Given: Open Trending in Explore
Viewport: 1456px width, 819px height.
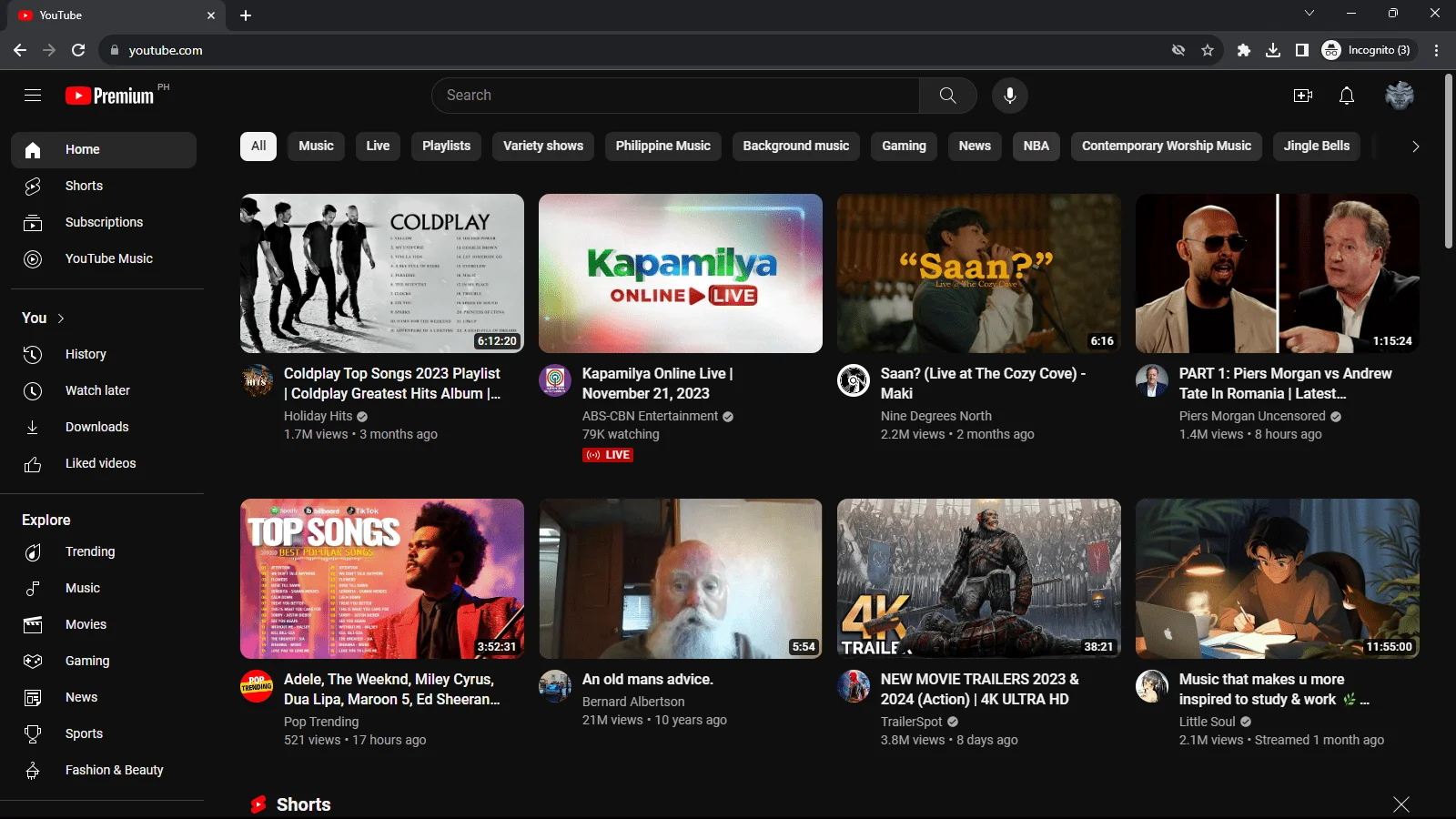Looking at the screenshot, I should tap(104, 551).
